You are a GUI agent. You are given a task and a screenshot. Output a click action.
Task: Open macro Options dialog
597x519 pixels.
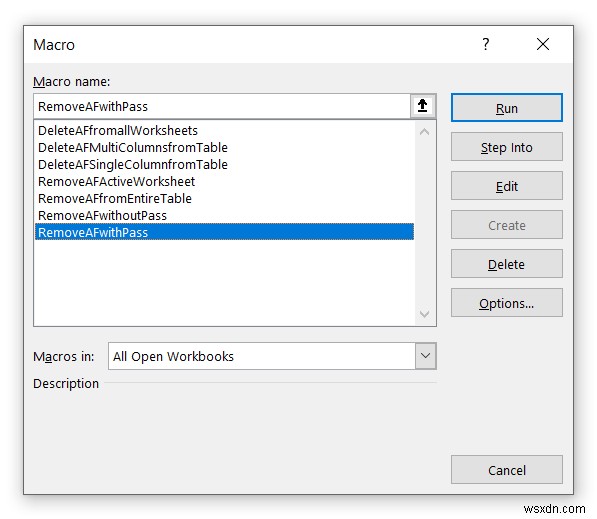pyautogui.click(x=507, y=303)
